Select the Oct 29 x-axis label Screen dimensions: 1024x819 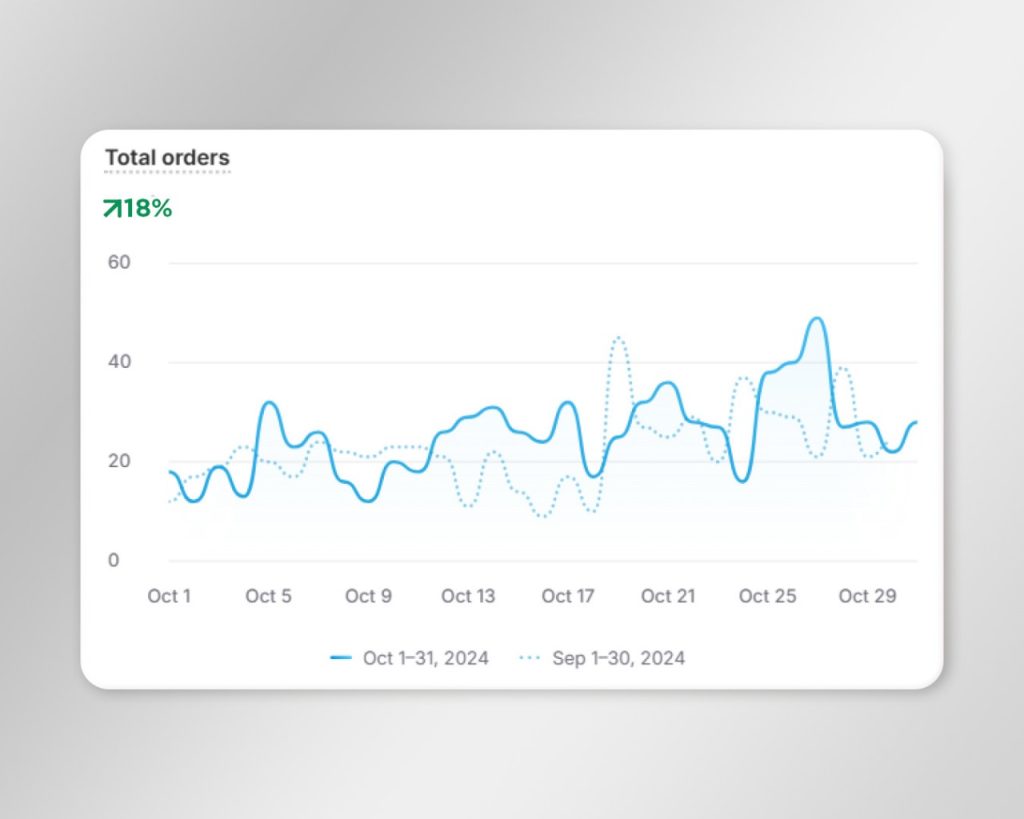pyautogui.click(x=867, y=596)
